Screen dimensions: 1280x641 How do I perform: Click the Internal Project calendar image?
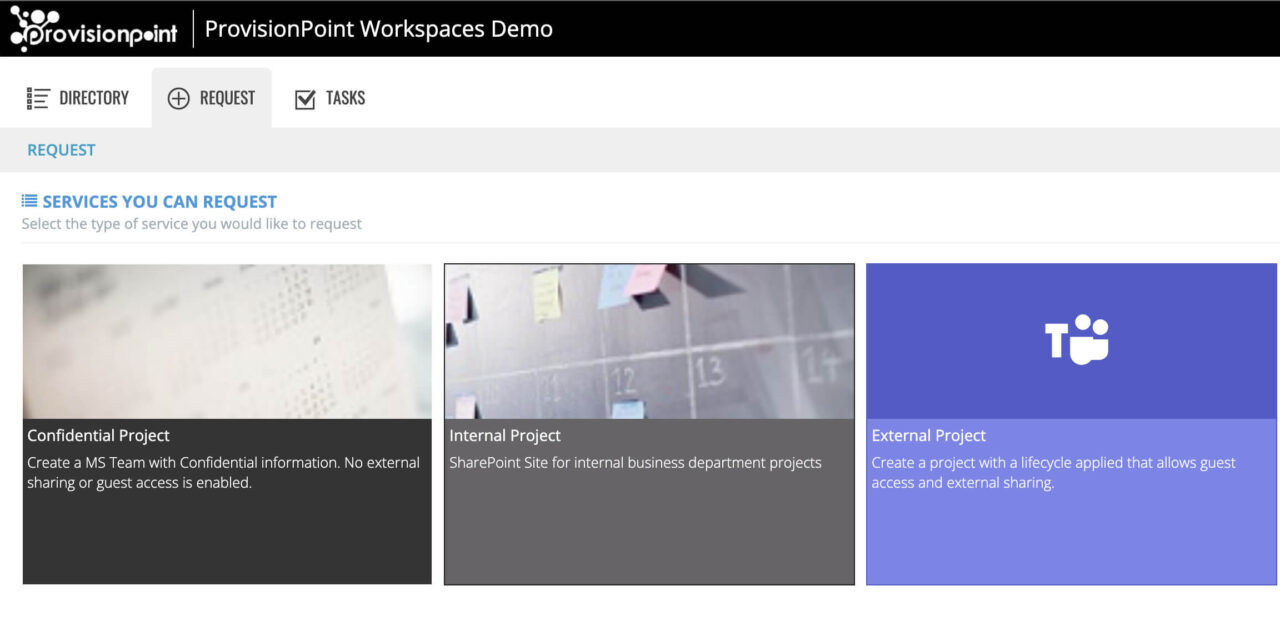650,340
